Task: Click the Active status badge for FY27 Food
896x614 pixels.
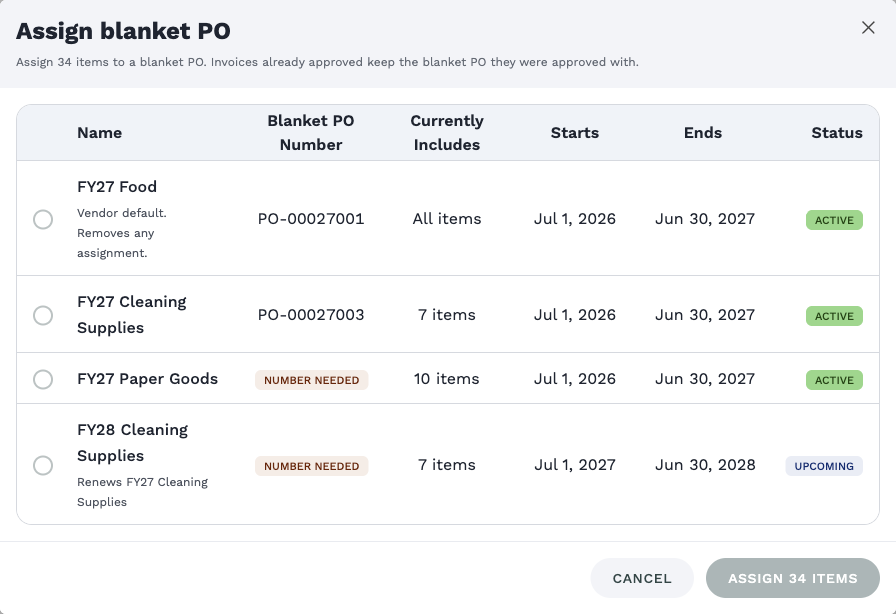Action: tap(834, 220)
